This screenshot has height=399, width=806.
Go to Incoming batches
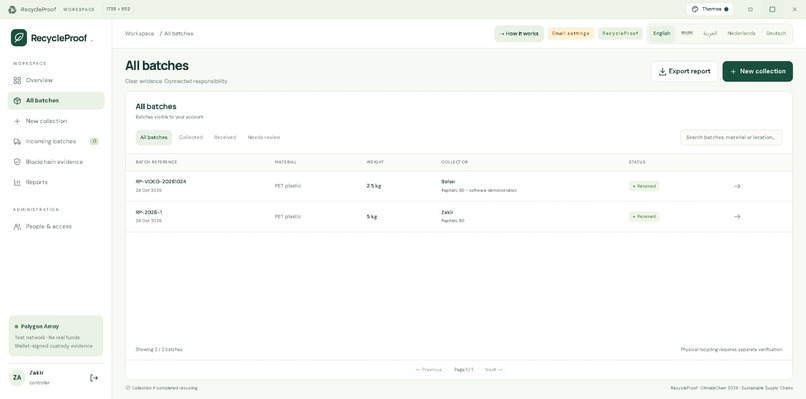click(x=56, y=141)
